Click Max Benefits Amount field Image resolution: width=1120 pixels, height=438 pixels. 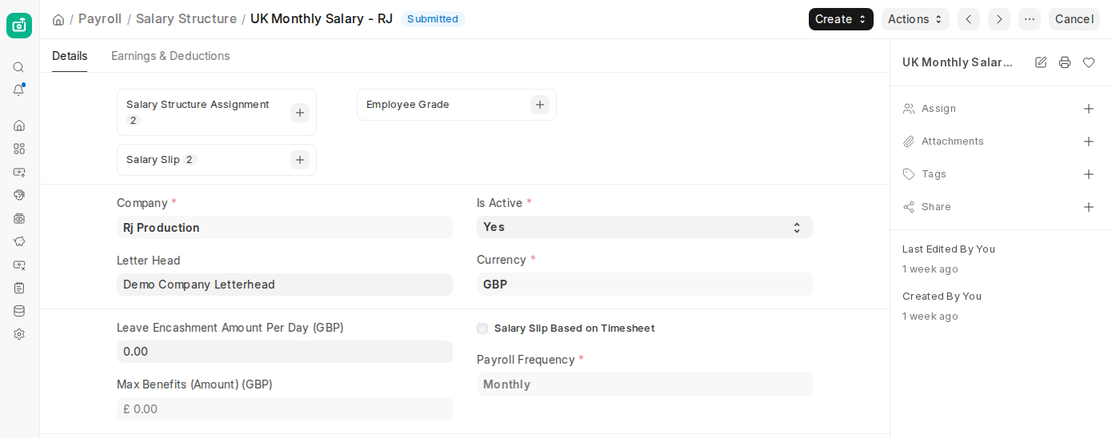284,409
